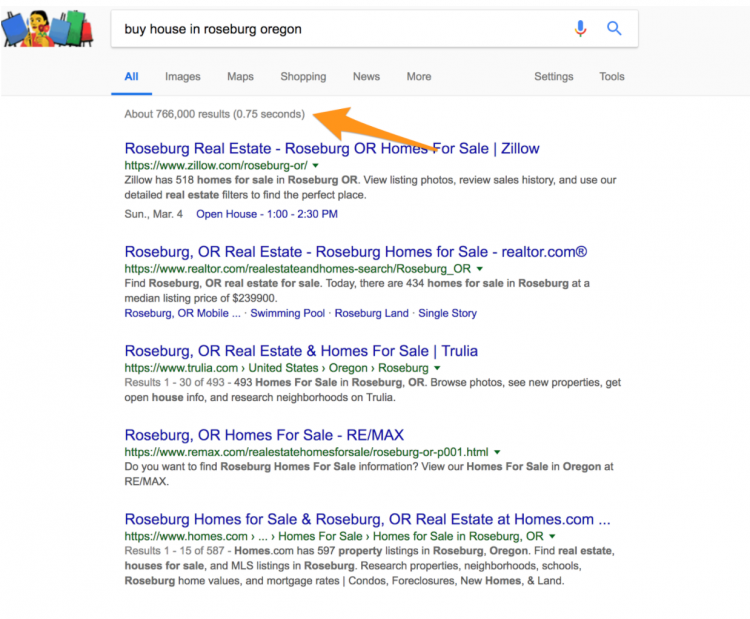Image resolution: width=750 pixels, height=619 pixels.
Task: Click the trulia.com breadcrumb URL text
Action: click(x=276, y=368)
